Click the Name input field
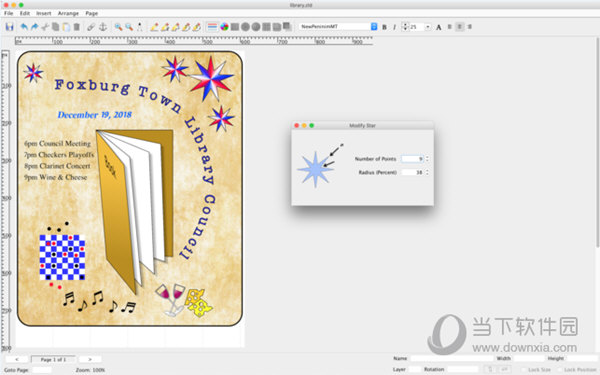 click(x=452, y=359)
